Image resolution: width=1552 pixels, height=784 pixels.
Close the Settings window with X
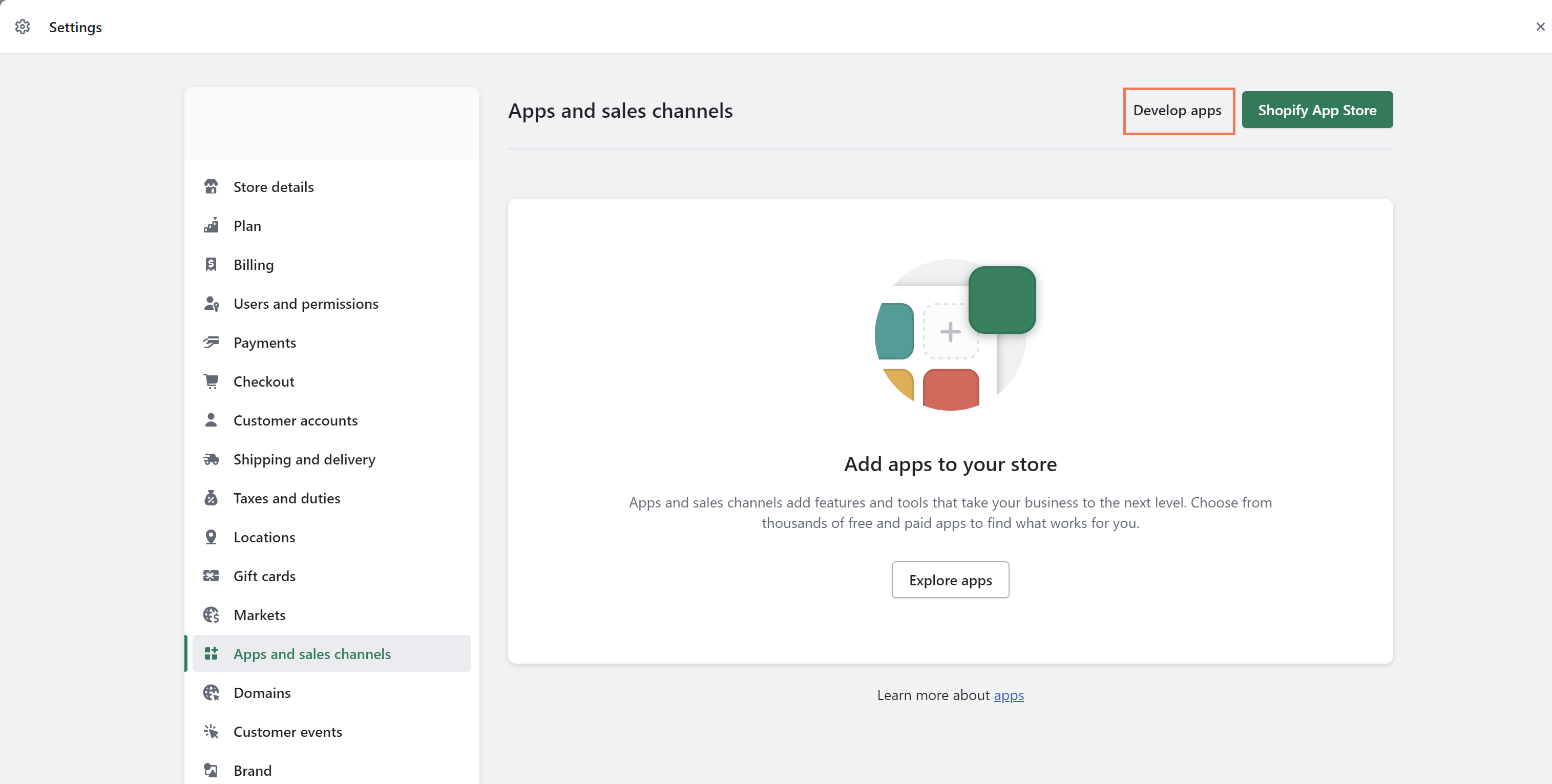(x=1540, y=27)
